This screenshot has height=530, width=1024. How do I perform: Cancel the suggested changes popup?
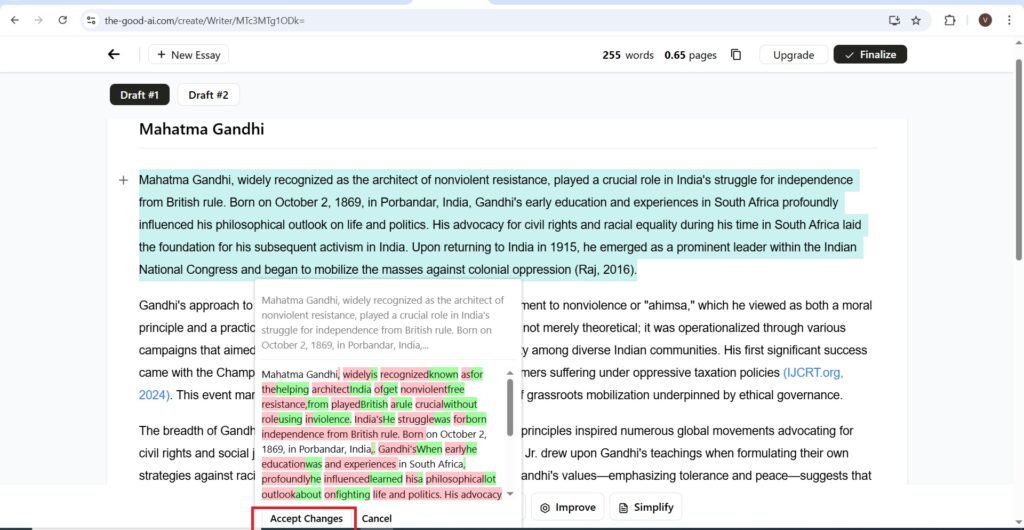point(377,518)
